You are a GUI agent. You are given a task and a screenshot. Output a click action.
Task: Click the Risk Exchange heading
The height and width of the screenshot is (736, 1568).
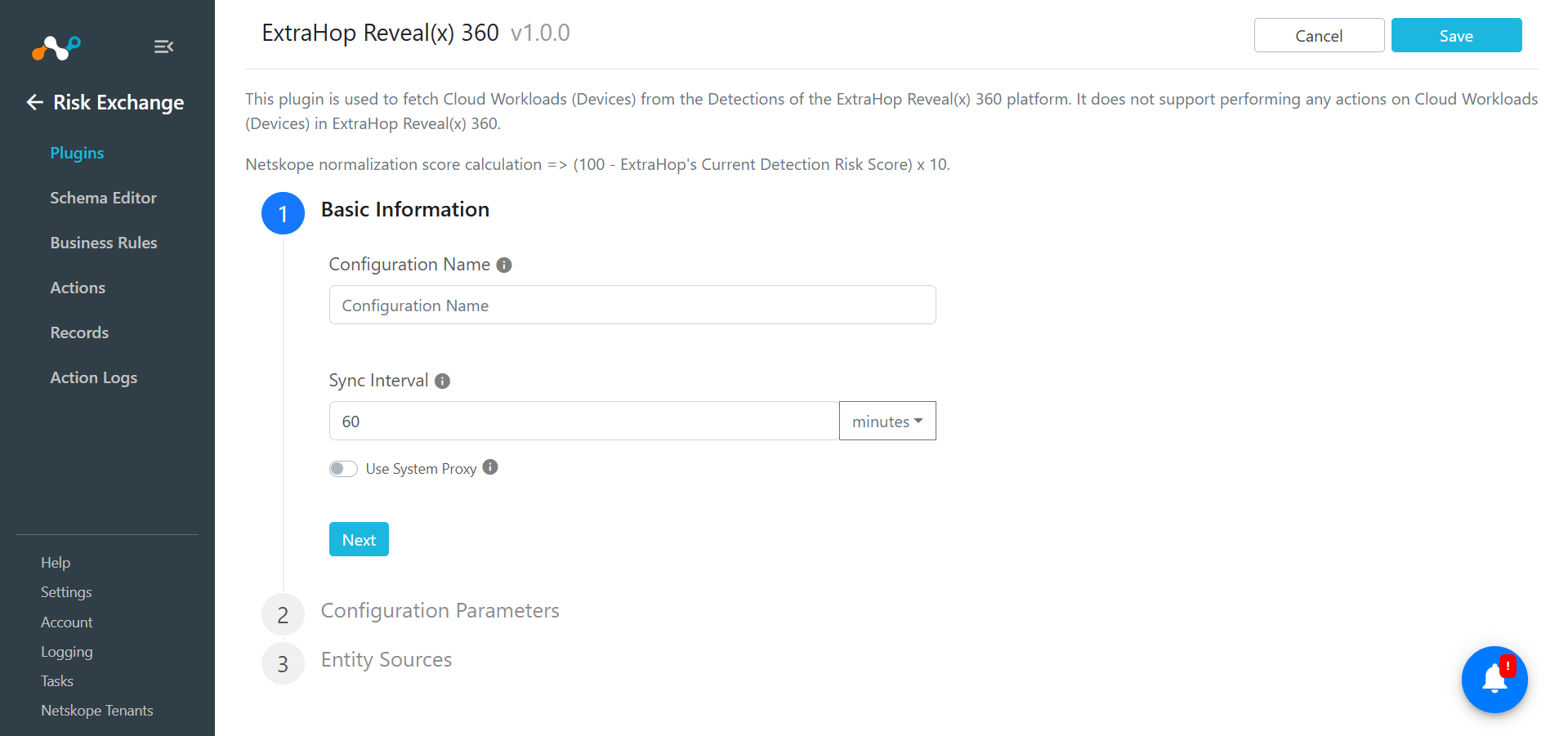(x=118, y=102)
